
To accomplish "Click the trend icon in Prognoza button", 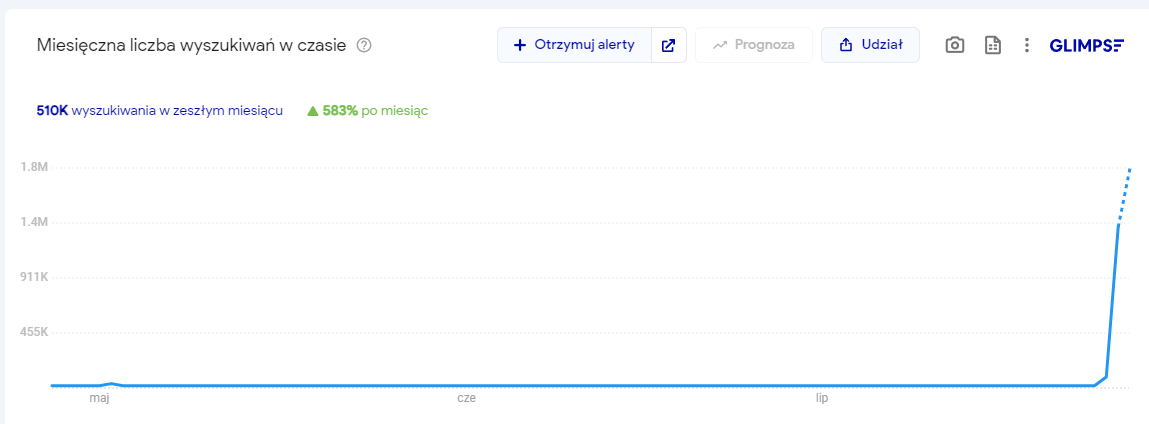I will (719, 45).
